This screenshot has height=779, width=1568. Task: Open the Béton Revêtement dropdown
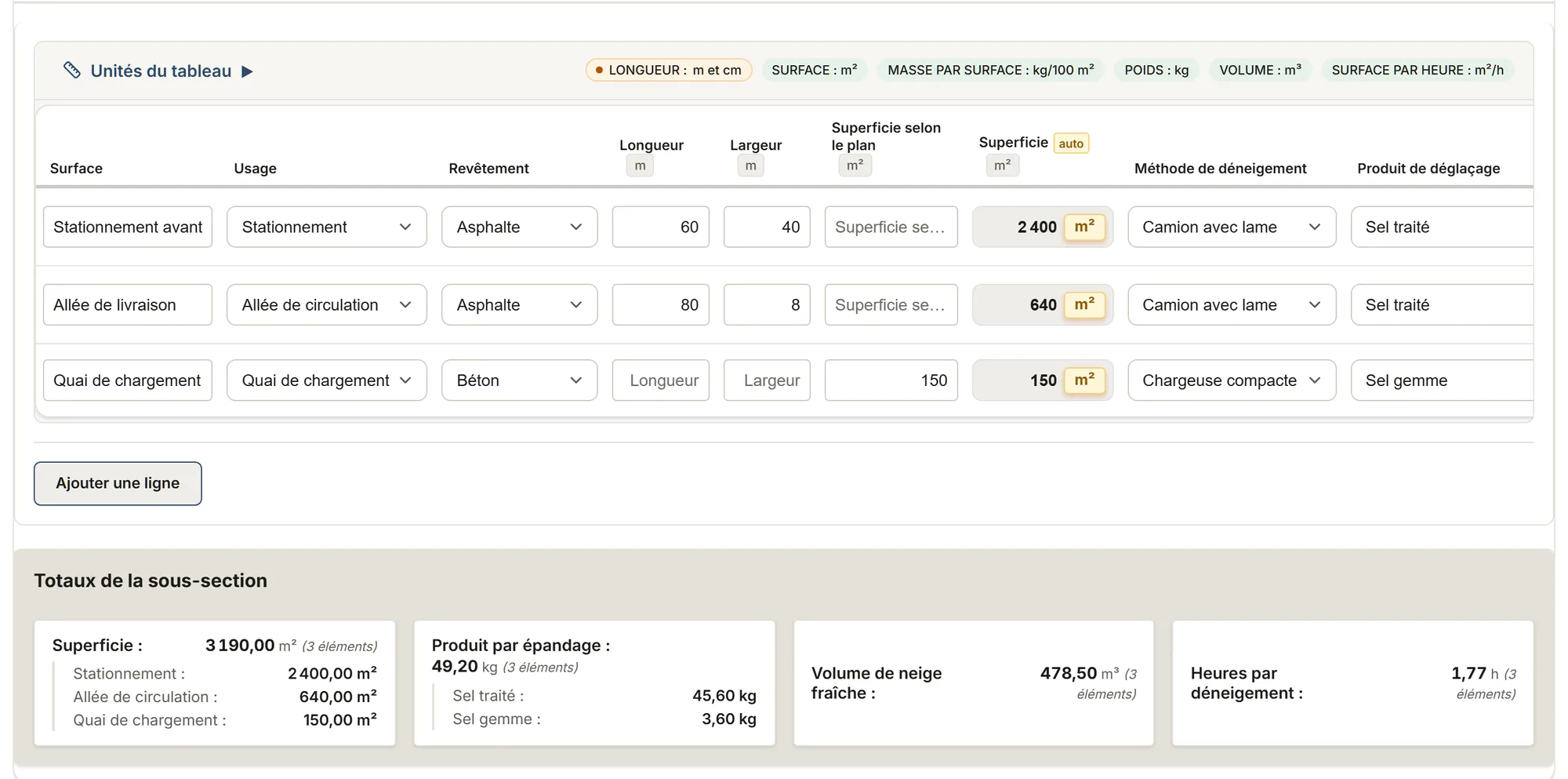[520, 380]
